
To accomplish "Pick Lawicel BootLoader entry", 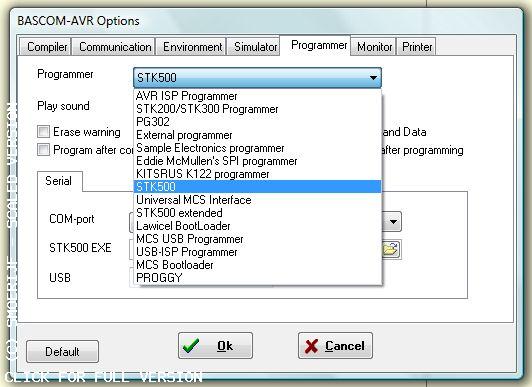I will point(258,226).
